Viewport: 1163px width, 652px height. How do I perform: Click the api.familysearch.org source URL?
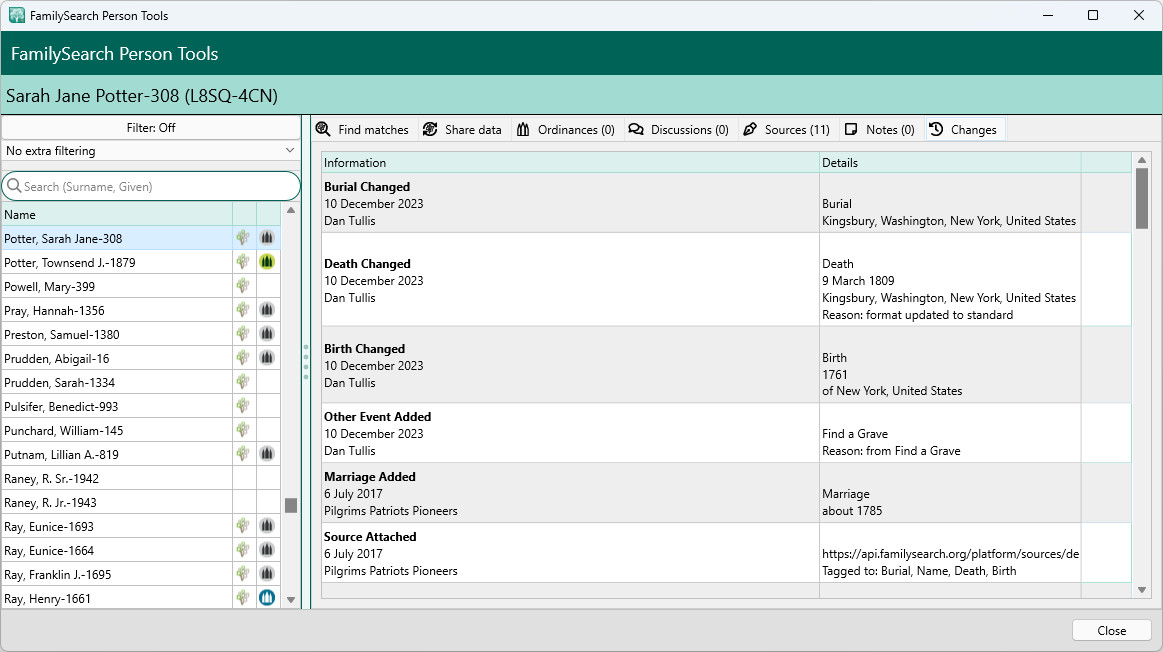point(950,553)
